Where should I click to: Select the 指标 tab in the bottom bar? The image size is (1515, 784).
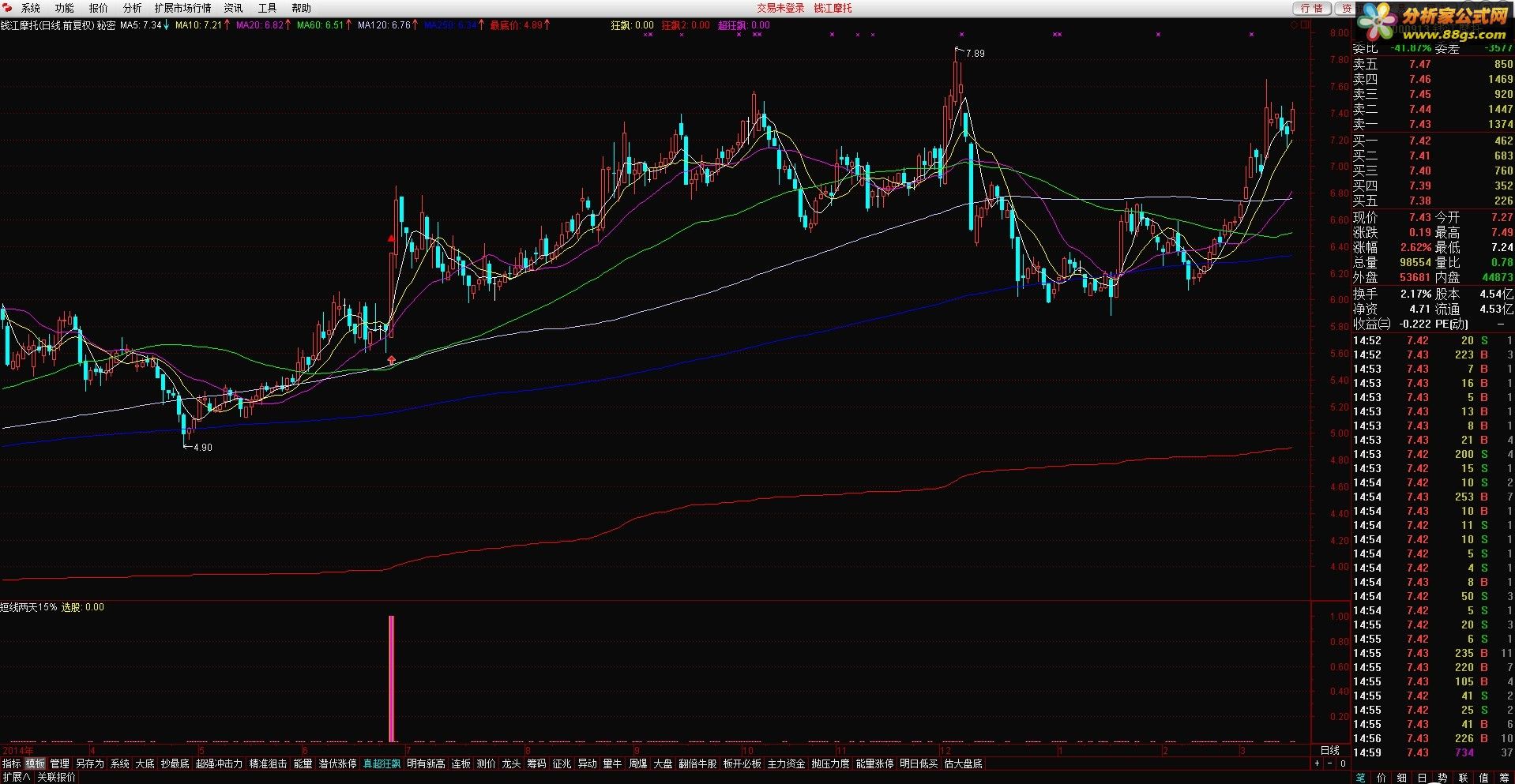(12, 763)
